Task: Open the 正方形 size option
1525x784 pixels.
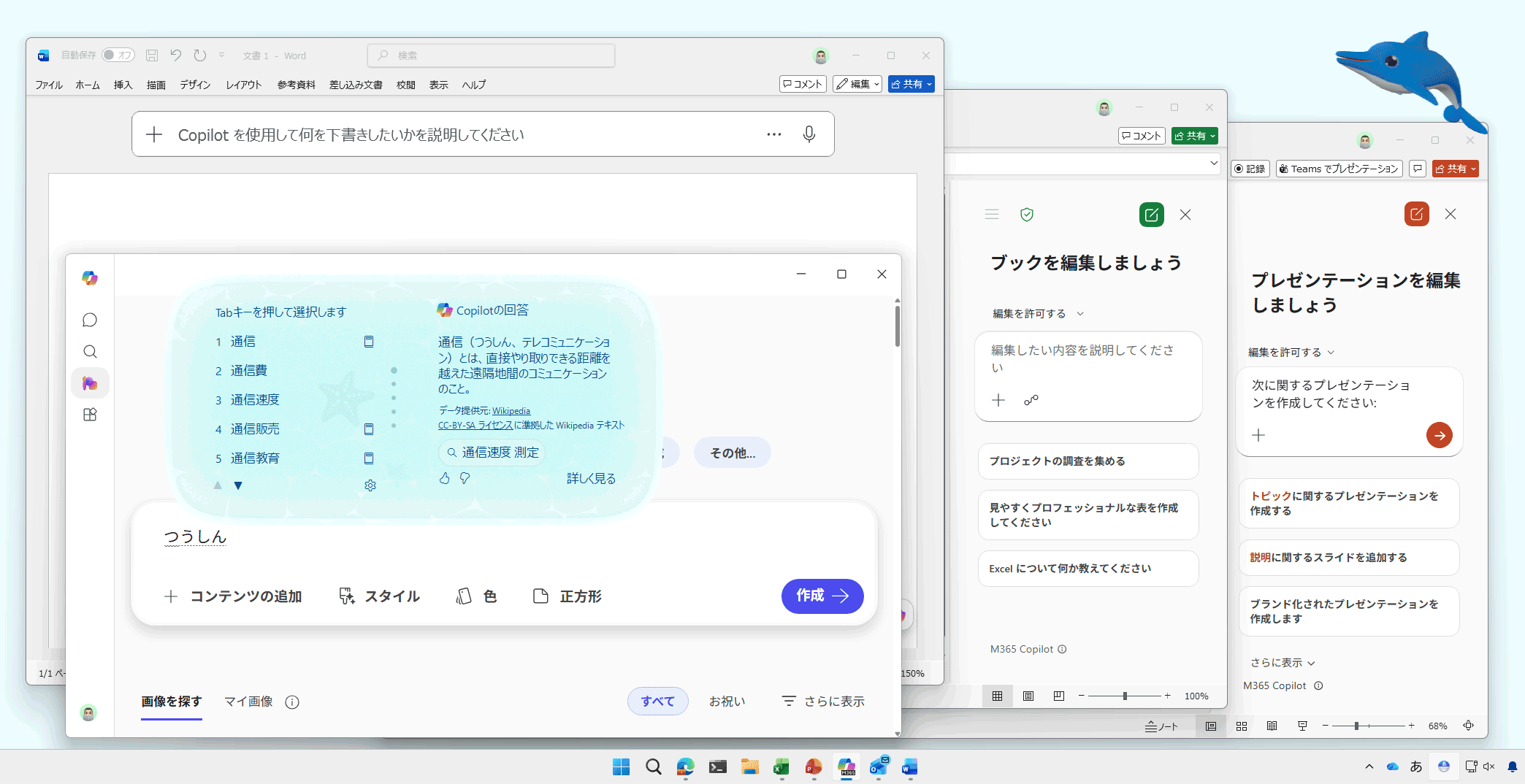Action: click(567, 596)
